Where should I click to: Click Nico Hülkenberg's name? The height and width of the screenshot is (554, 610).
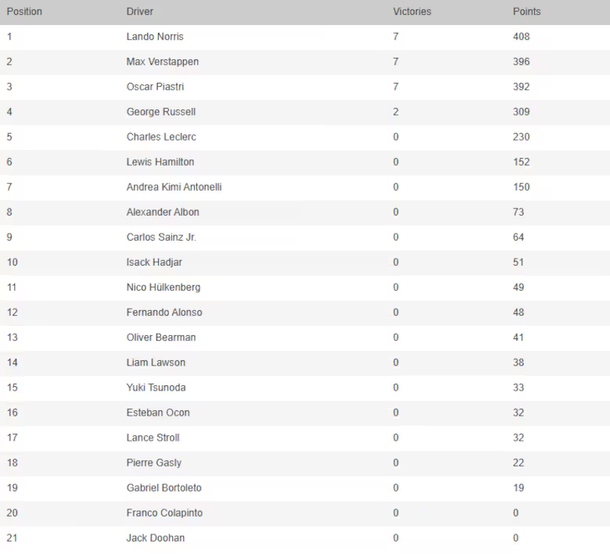[162, 287]
